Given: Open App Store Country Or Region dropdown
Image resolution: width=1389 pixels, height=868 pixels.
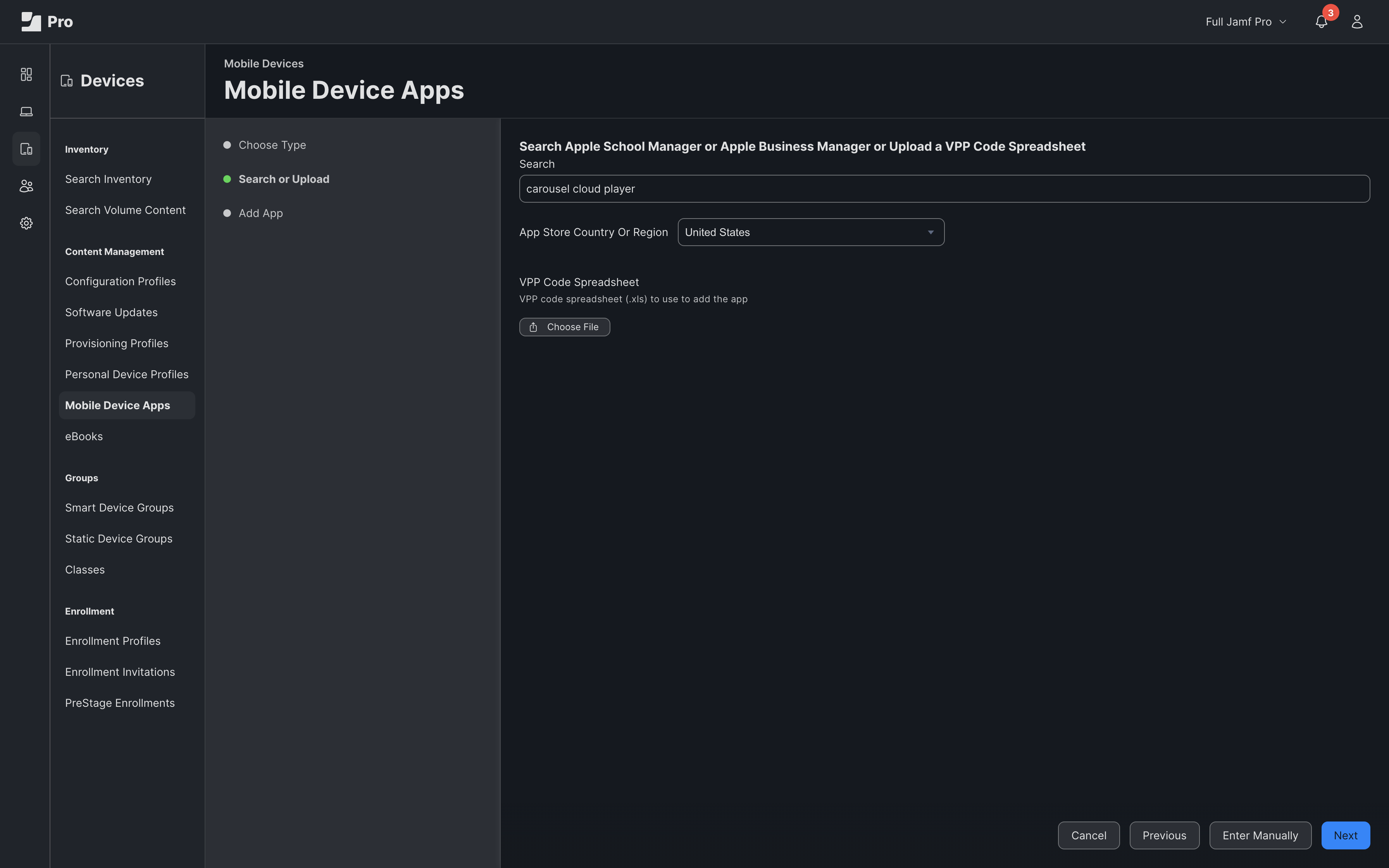Looking at the screenshot, I should pyautogui.click(x=810, y=232).
